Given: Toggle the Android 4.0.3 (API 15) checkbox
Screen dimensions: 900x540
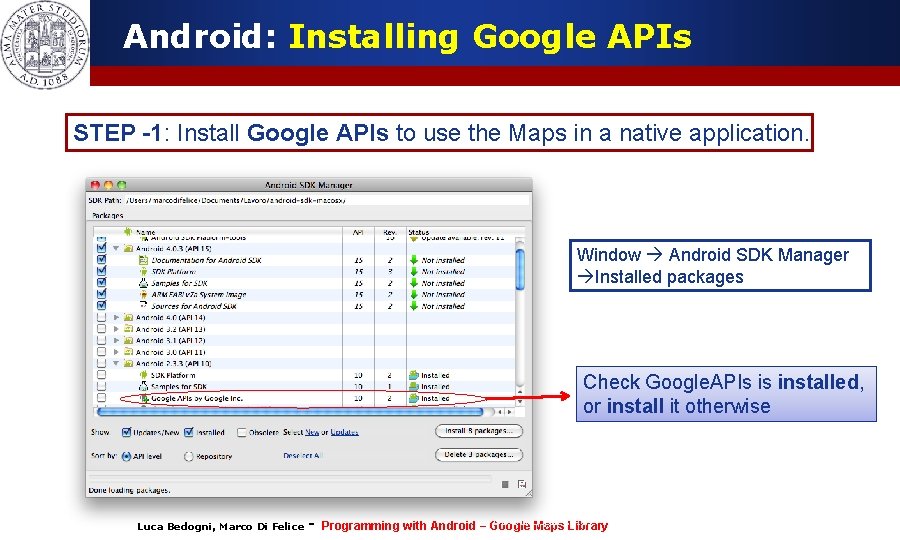Looking at the screenshot, I should point(102,248).
